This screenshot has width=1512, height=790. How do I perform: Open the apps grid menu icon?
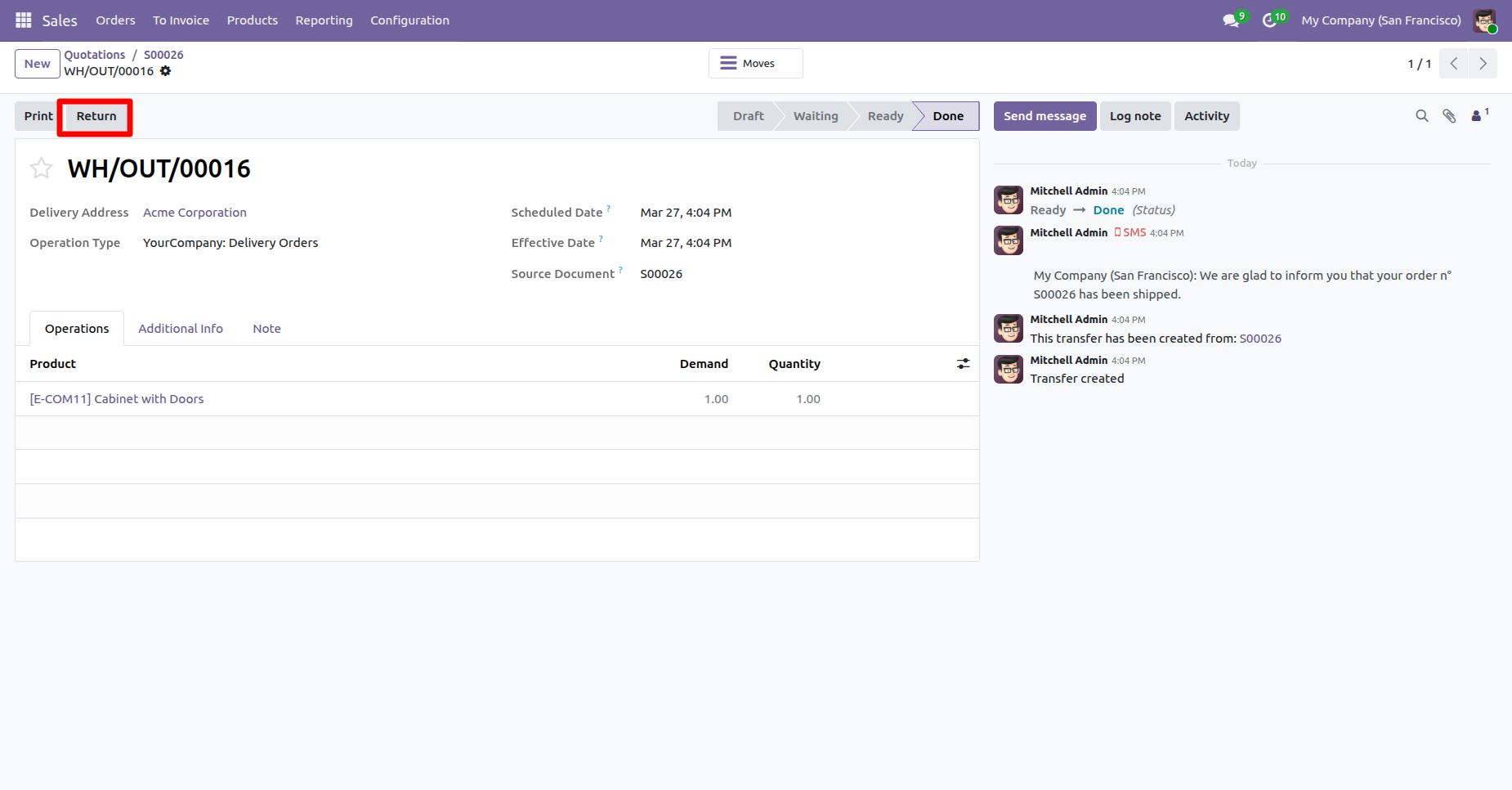pos(23,20)
